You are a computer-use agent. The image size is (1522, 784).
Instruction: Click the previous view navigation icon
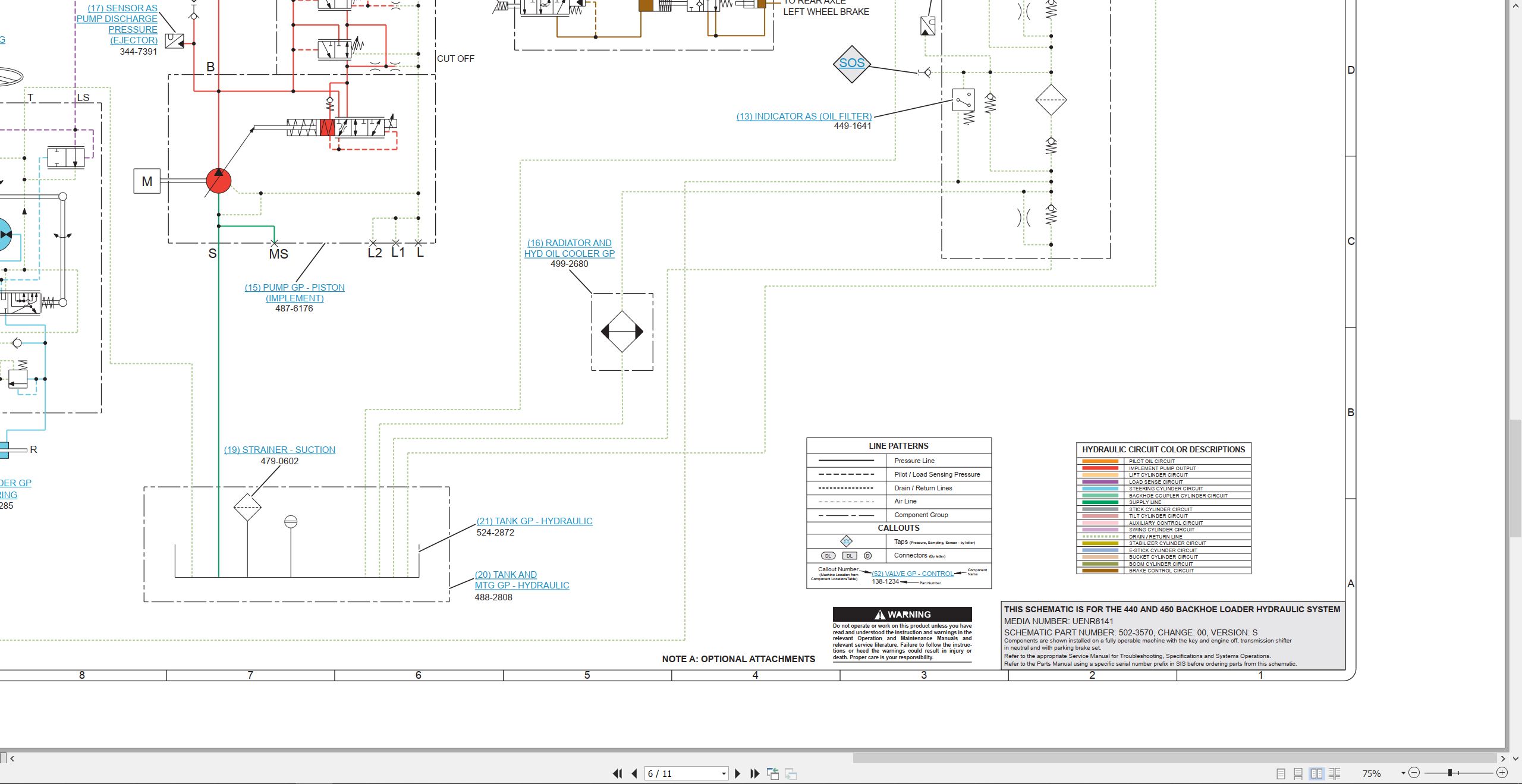click(773, 773)
